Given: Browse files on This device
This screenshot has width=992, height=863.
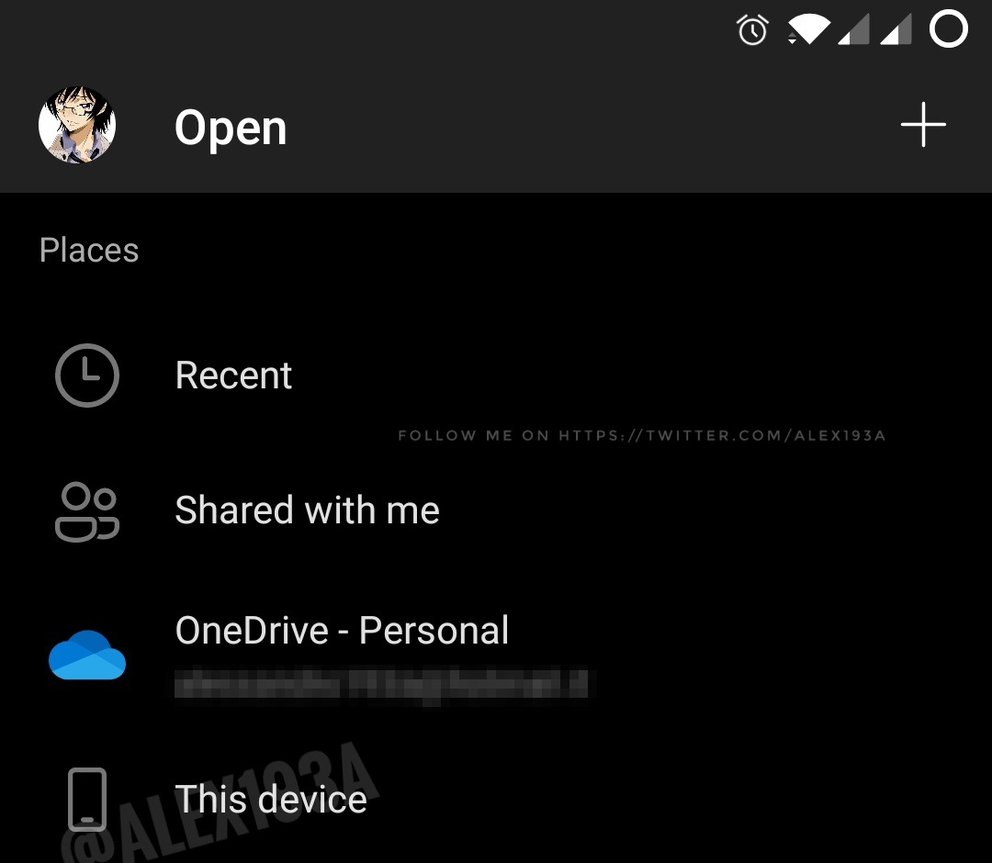Looking at the screenshot, I should 271,799.
